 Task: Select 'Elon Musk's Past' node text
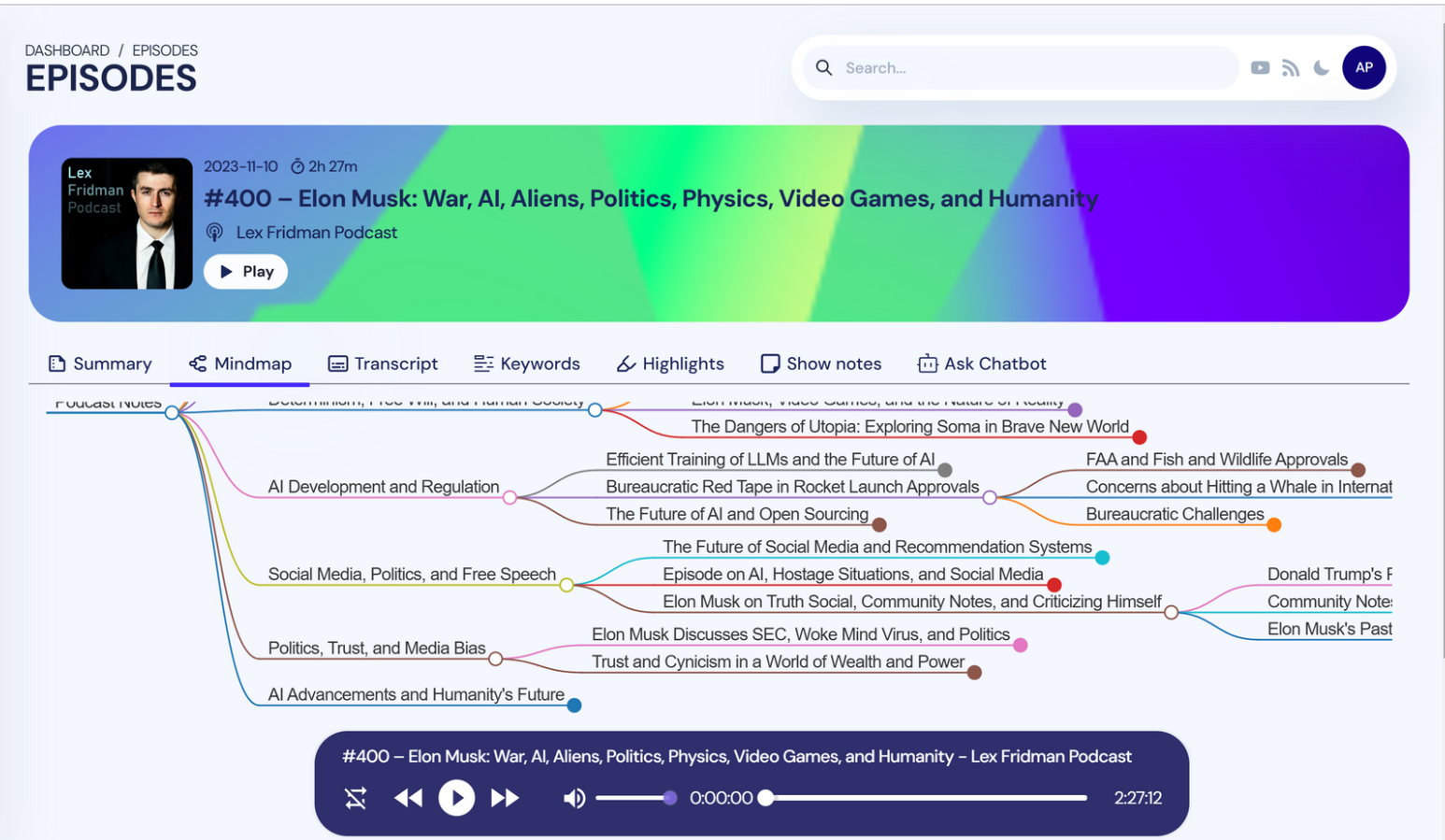click(x=1329, y=629)
